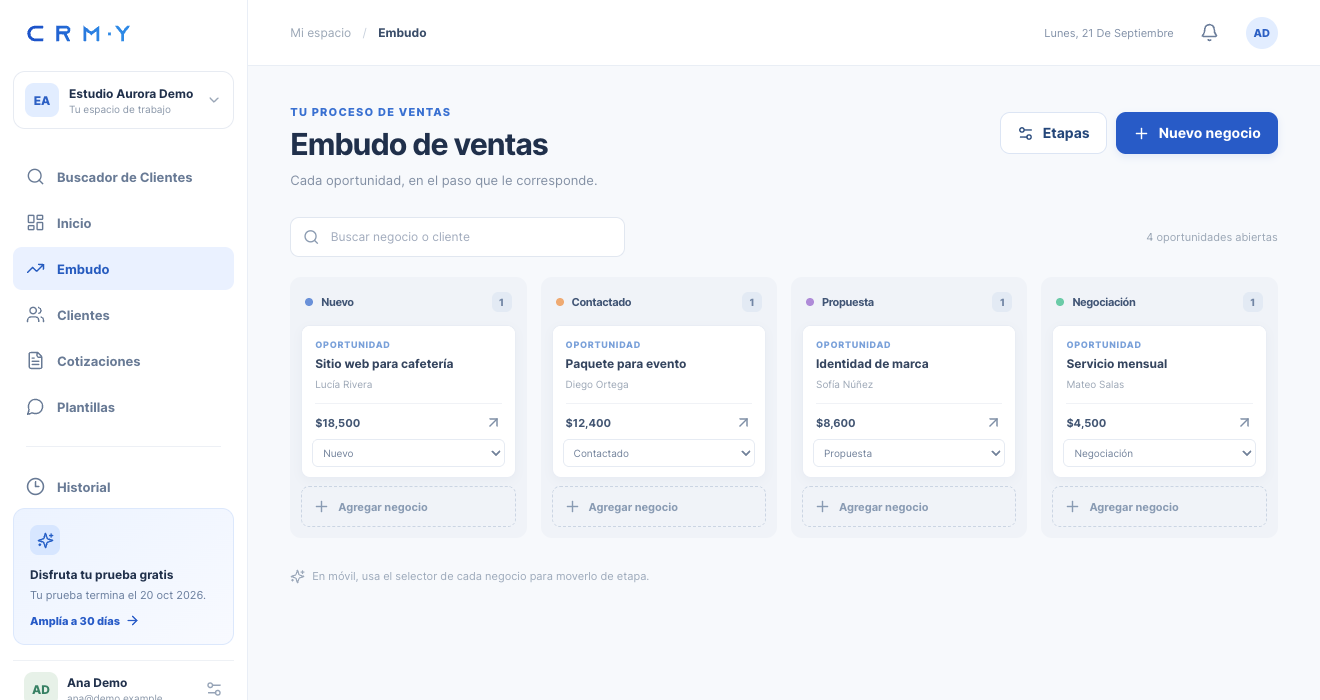Screen dimensions: 1320x700
Task: Click Mi espacio in the breadcrumb
Action: (x=321, y=33)
